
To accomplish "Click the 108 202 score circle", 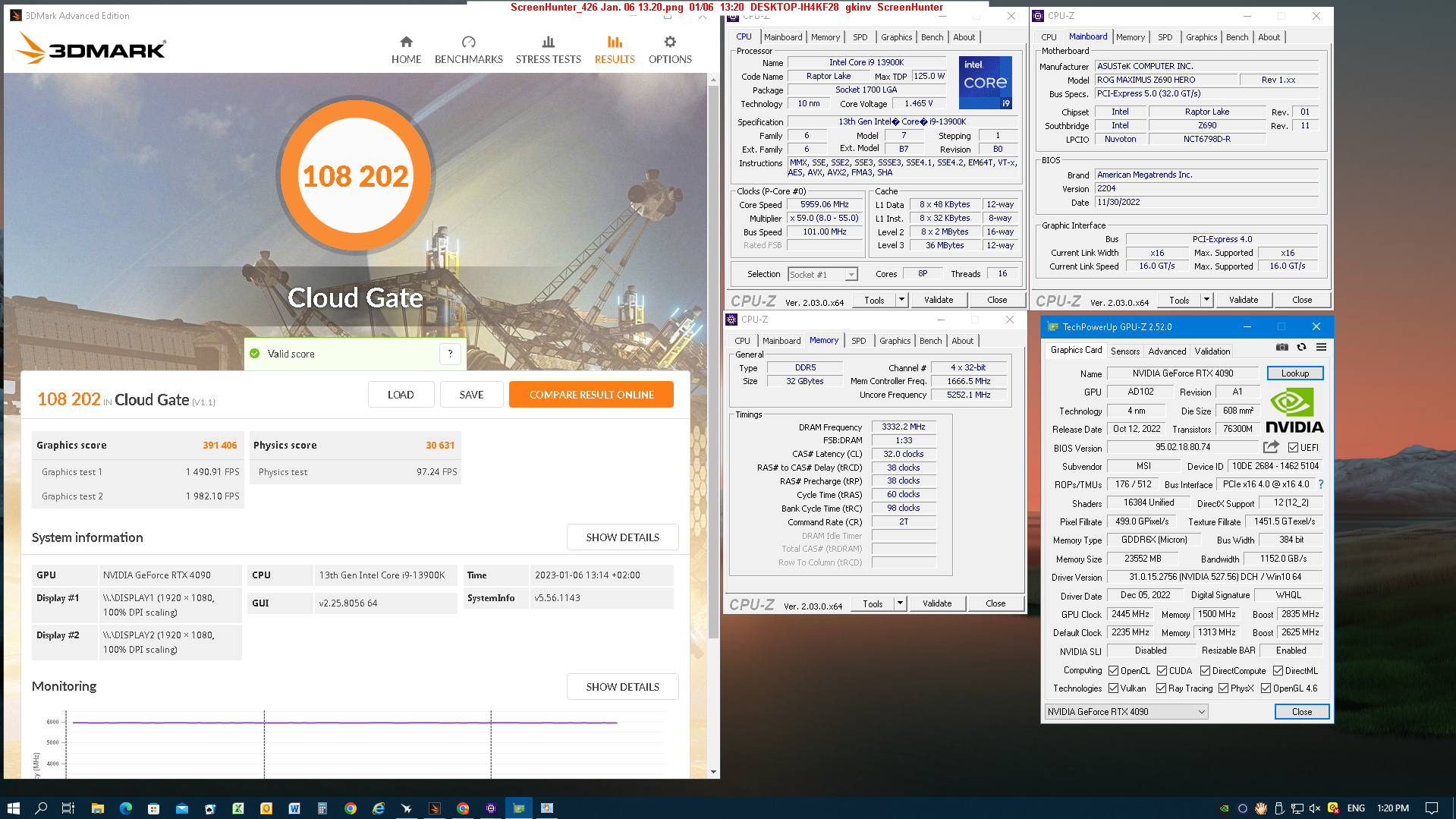I will pos(356,176).
